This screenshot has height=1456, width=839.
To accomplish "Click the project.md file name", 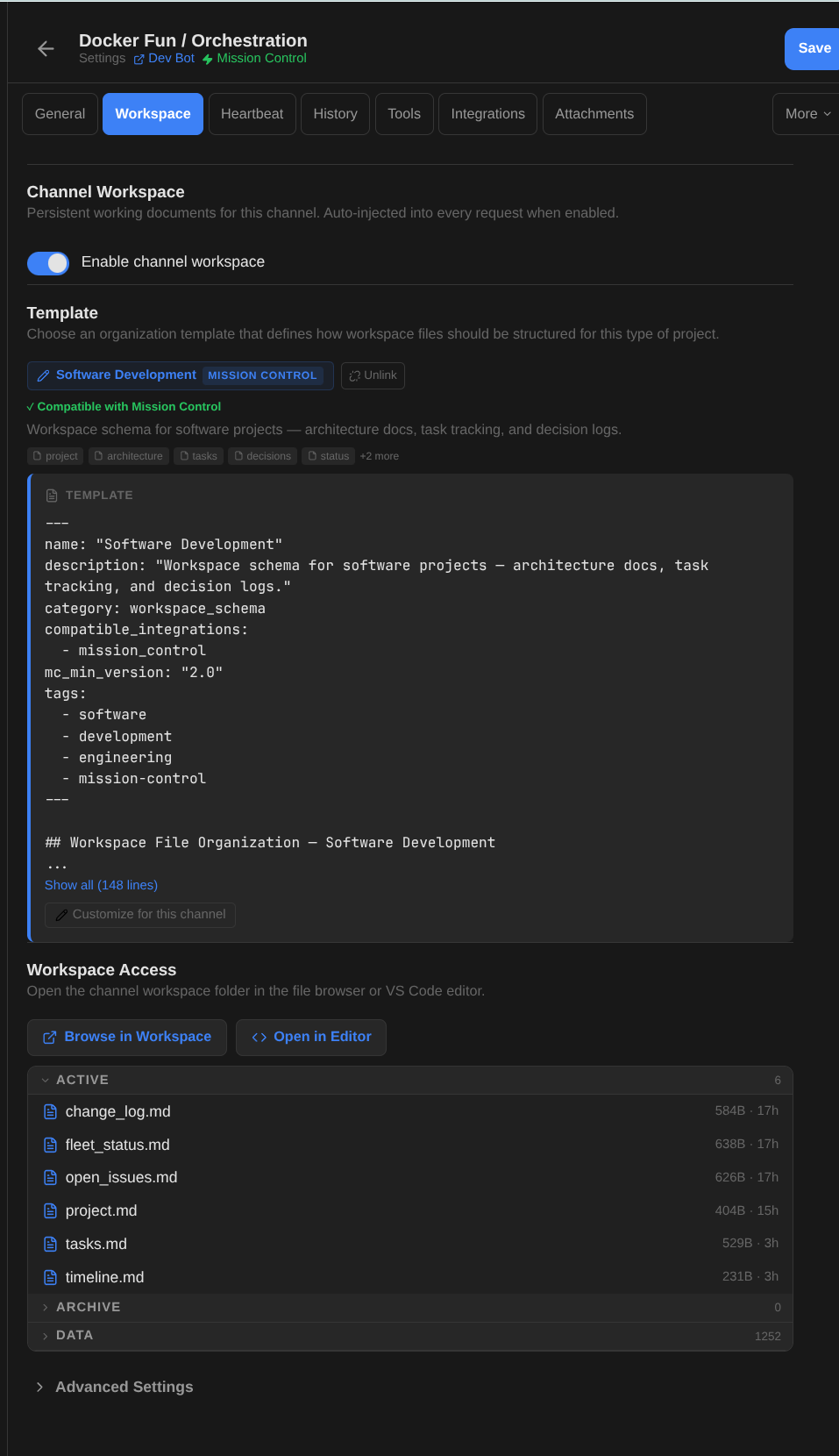I will [101, 1210].
